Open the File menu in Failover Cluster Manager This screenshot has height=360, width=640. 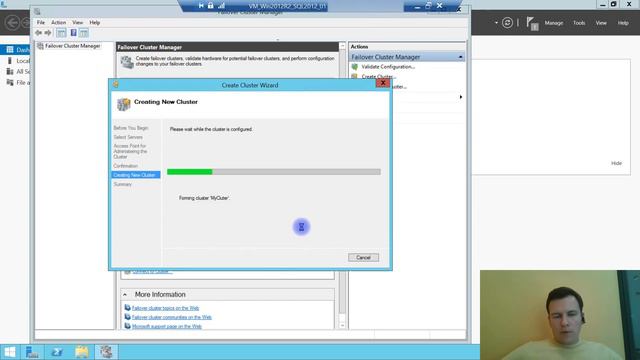(x=41, y=22)
